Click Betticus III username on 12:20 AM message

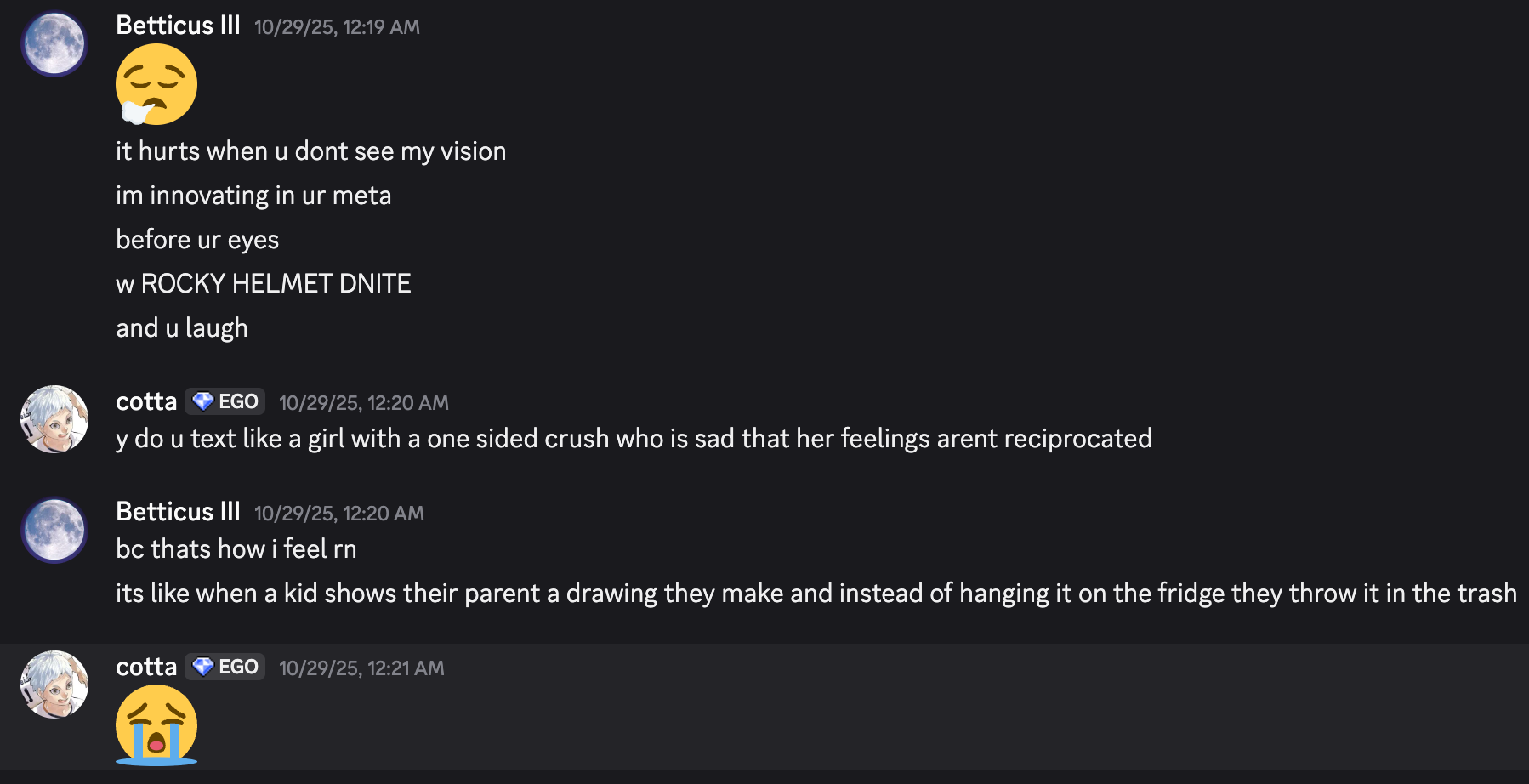pyautogui.click(x=178, y=512)
